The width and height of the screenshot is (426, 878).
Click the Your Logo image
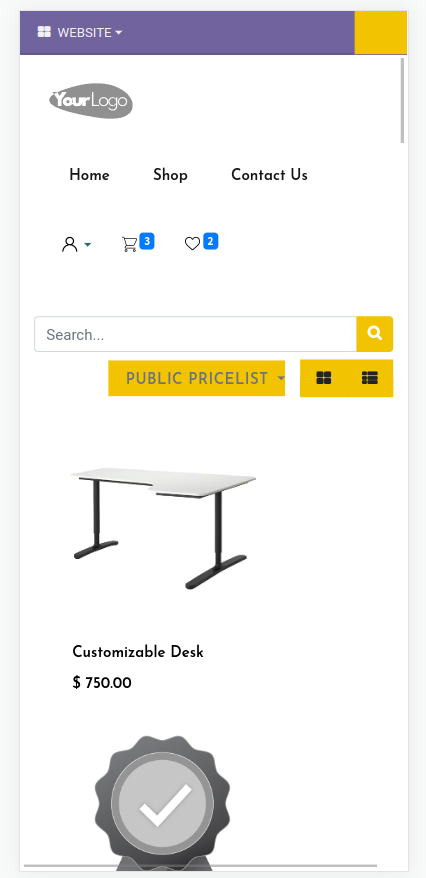(x=91, y=101)
